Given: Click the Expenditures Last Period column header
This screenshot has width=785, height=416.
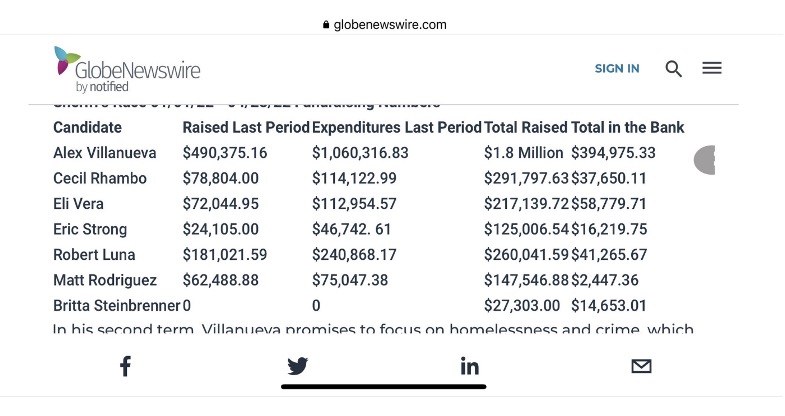Looking at the screenshot, I should point(397,128).
